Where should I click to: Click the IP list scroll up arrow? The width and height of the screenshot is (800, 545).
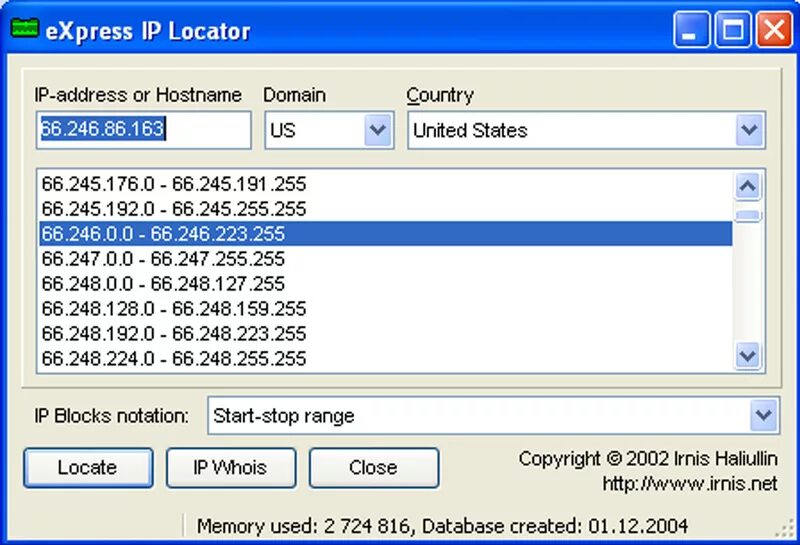point(748,186)
